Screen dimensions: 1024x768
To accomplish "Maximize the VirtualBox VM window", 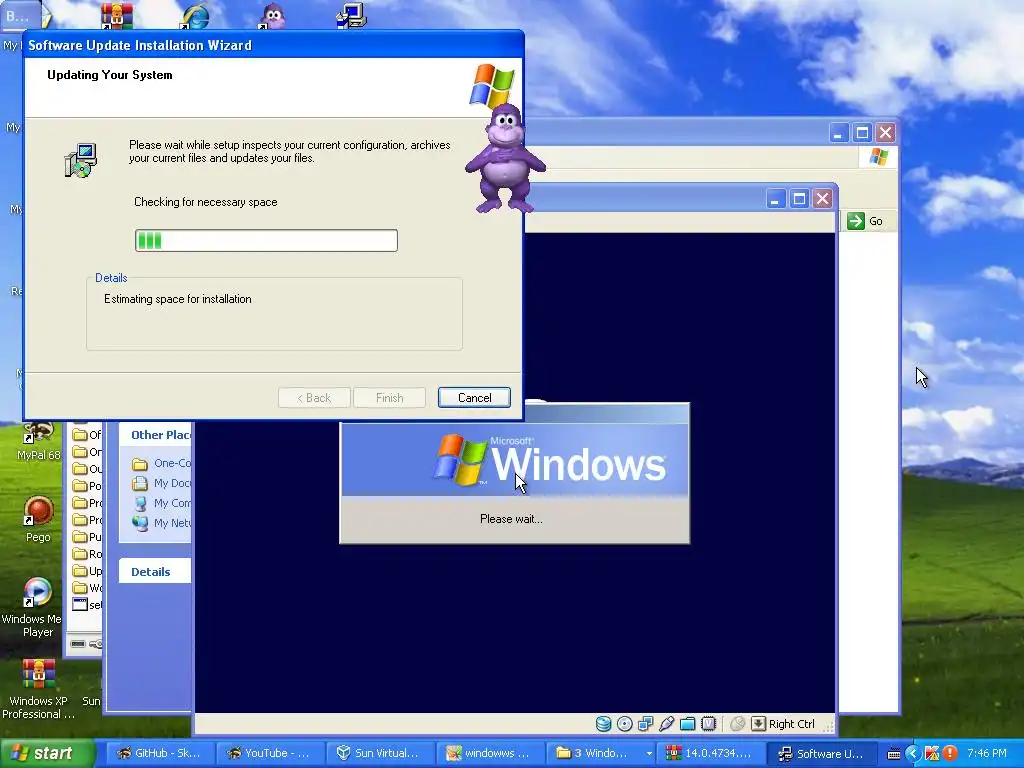I will 799,199.
